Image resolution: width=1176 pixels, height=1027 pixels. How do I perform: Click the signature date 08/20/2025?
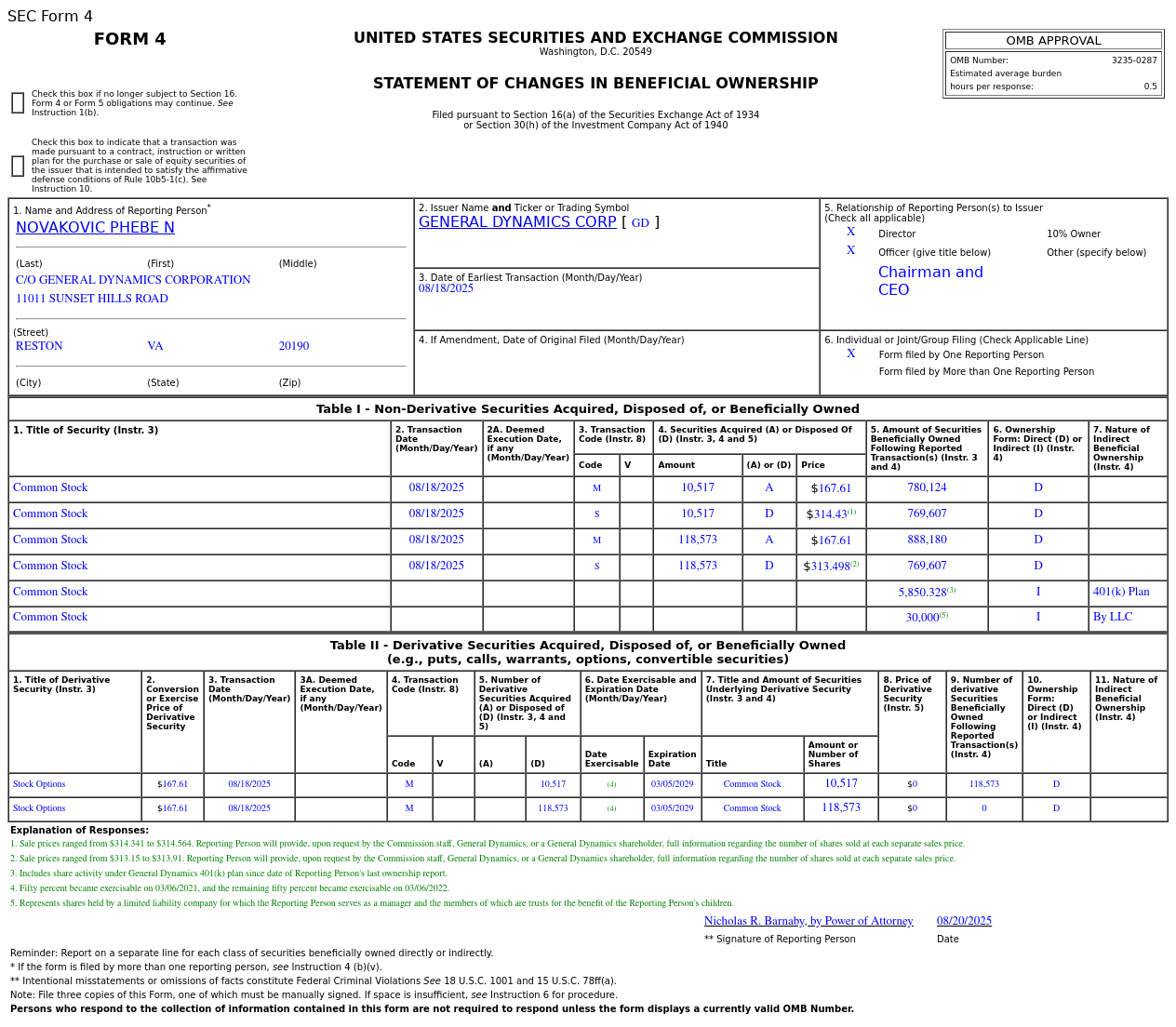964,921
